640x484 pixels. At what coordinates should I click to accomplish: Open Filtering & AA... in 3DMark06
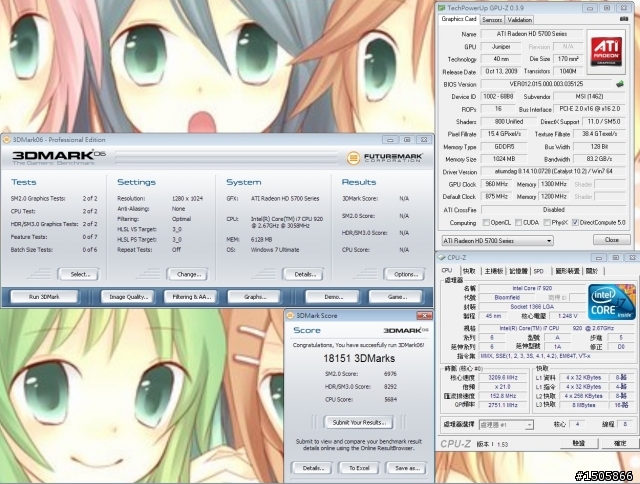click(191, 297)
